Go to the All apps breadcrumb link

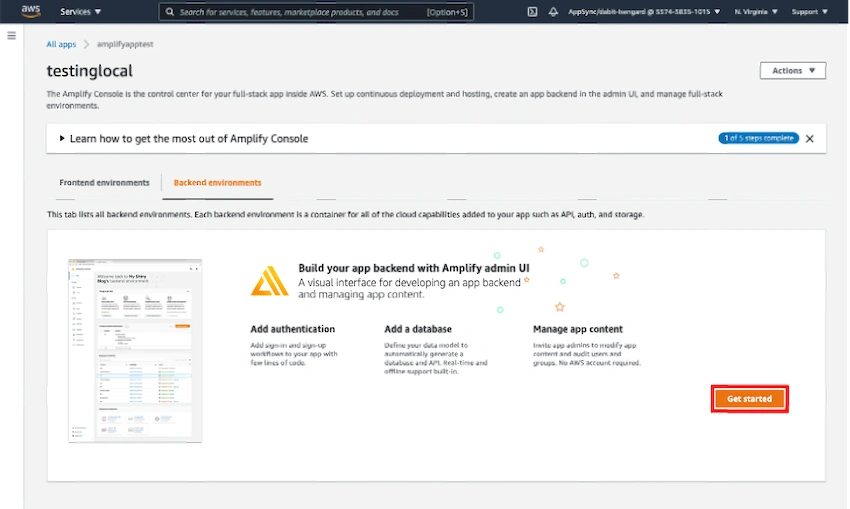click(61, 44)
